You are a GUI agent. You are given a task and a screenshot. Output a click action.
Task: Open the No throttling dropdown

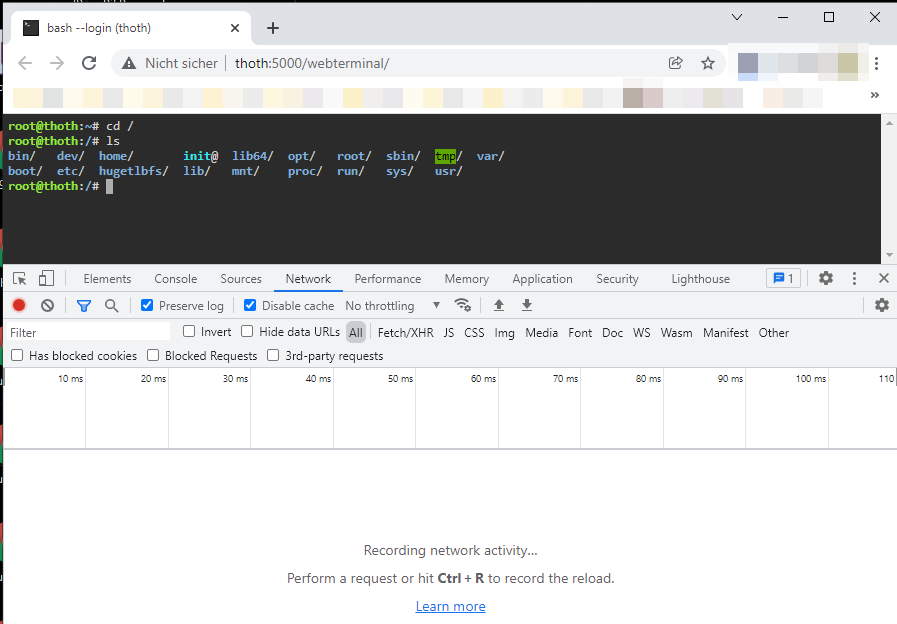coord(392,305)
